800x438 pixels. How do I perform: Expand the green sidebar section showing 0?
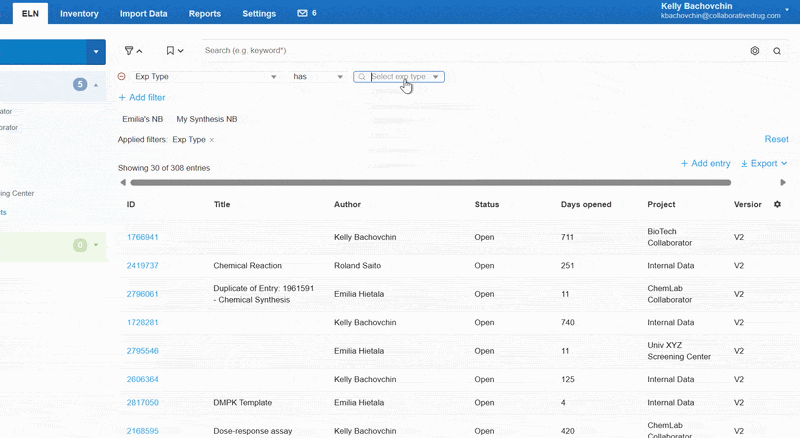click(96, 245)
